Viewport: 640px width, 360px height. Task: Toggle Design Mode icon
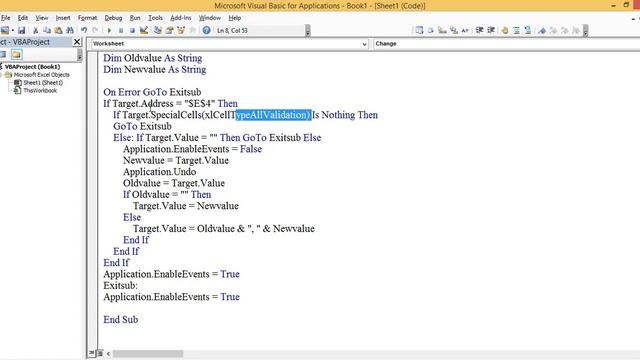[144, 30]
